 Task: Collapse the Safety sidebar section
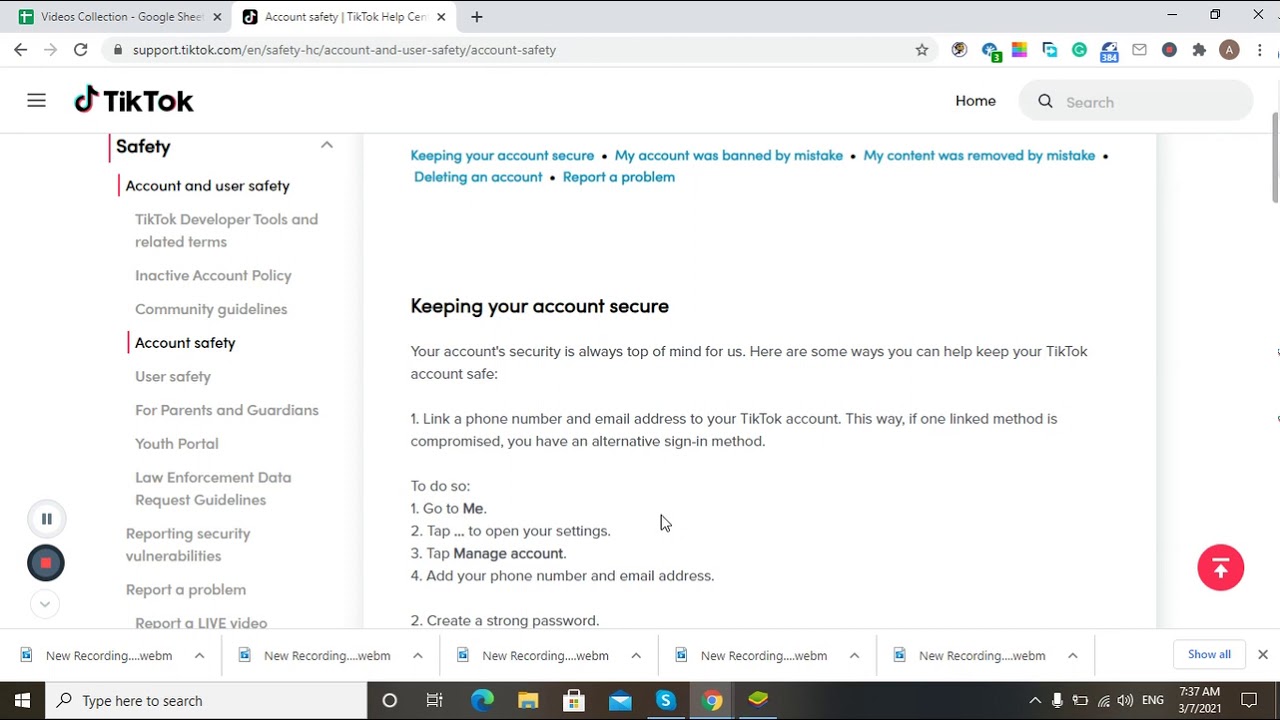[326, 146]
